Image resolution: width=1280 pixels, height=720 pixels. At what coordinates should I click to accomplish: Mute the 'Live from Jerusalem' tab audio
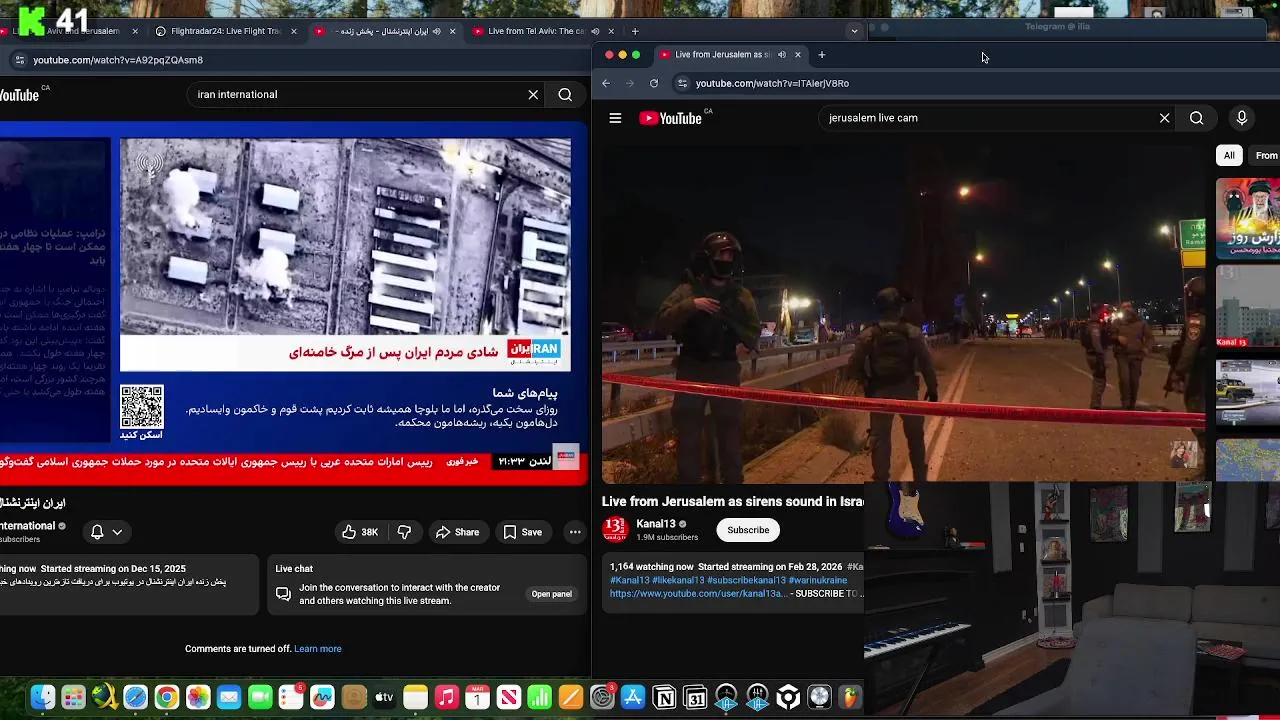(x=782, y=55)
